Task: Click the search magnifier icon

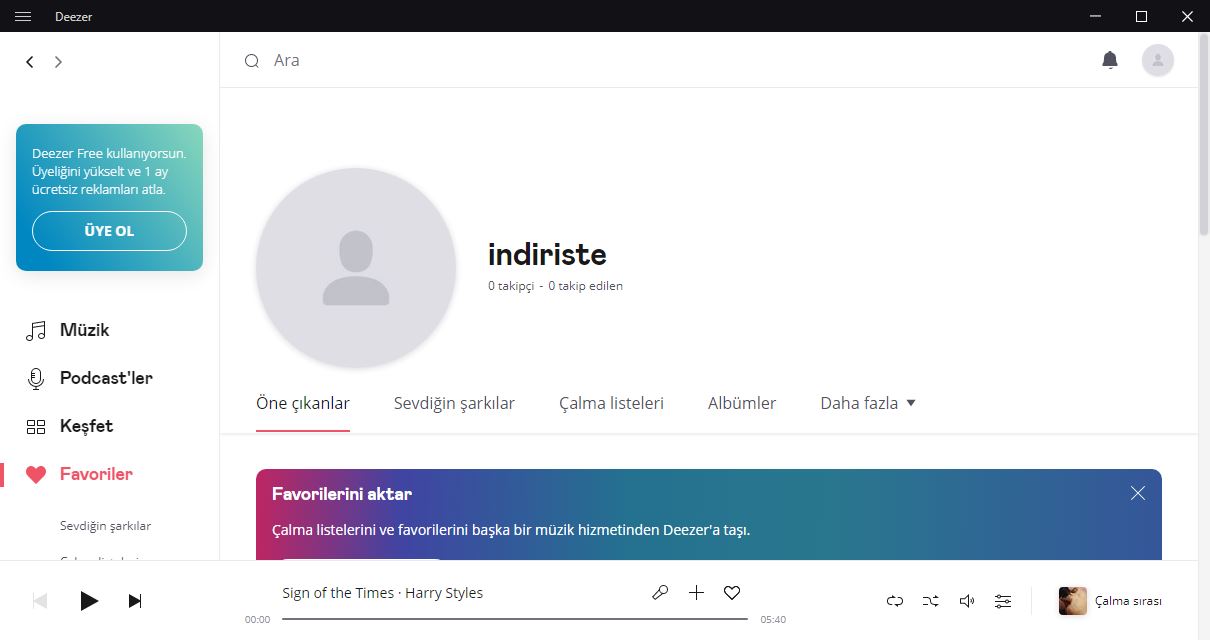Action: [x=252, y=61]
